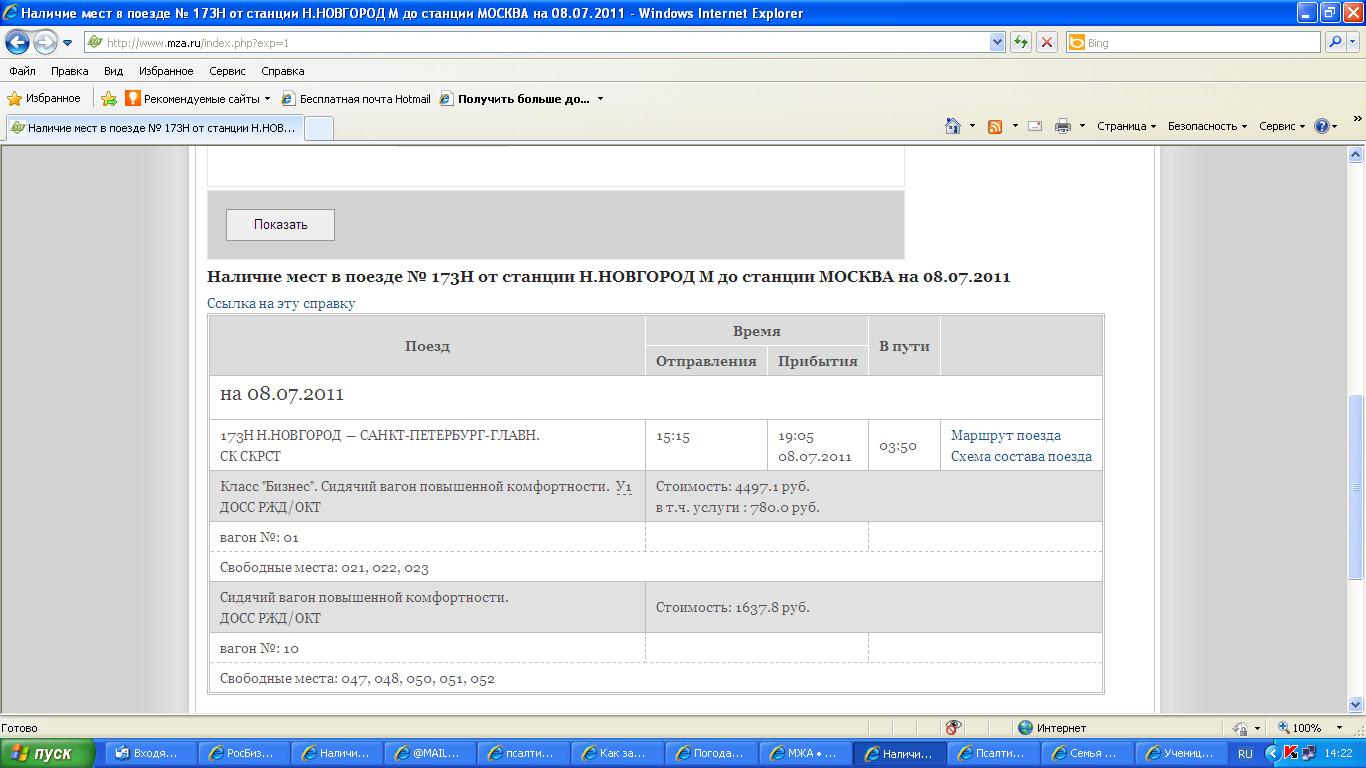Click the RSS feeds icon
Screen dimensions: 1366x768
995,126
